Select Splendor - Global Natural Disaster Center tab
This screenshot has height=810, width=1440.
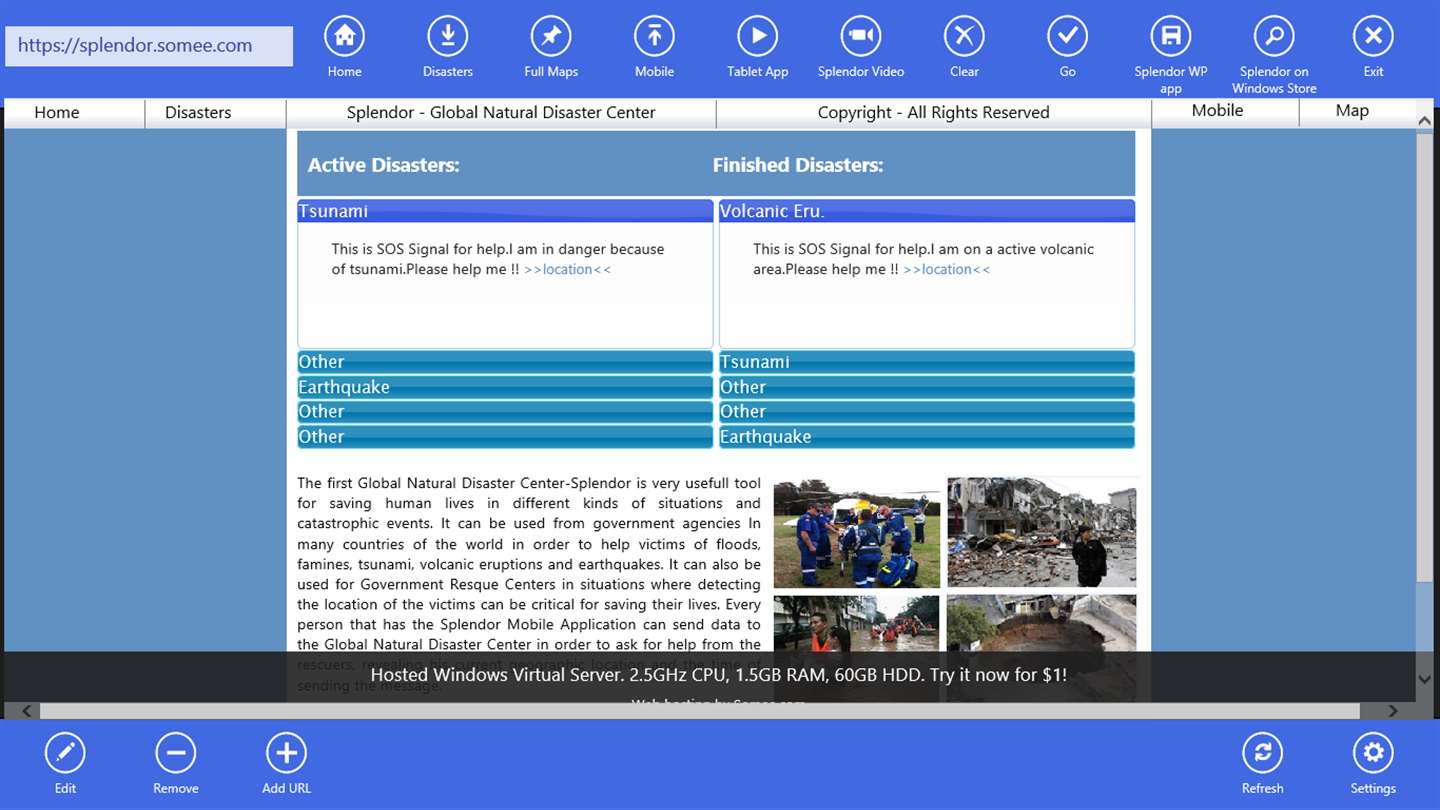[501, 113]
